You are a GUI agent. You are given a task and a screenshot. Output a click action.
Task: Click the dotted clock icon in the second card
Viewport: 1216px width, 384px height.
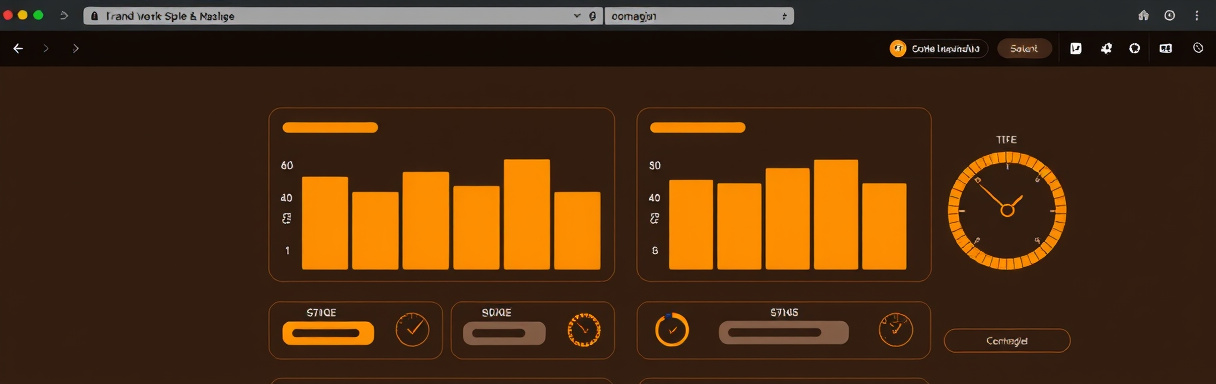[584, 329]
